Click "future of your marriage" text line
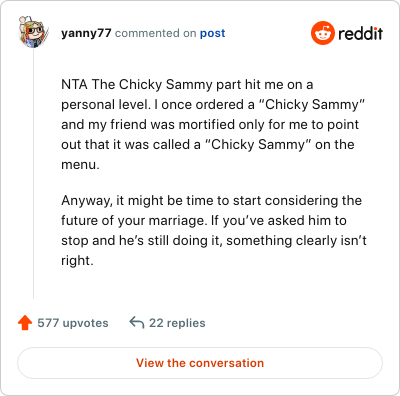 tap(132, 221)
